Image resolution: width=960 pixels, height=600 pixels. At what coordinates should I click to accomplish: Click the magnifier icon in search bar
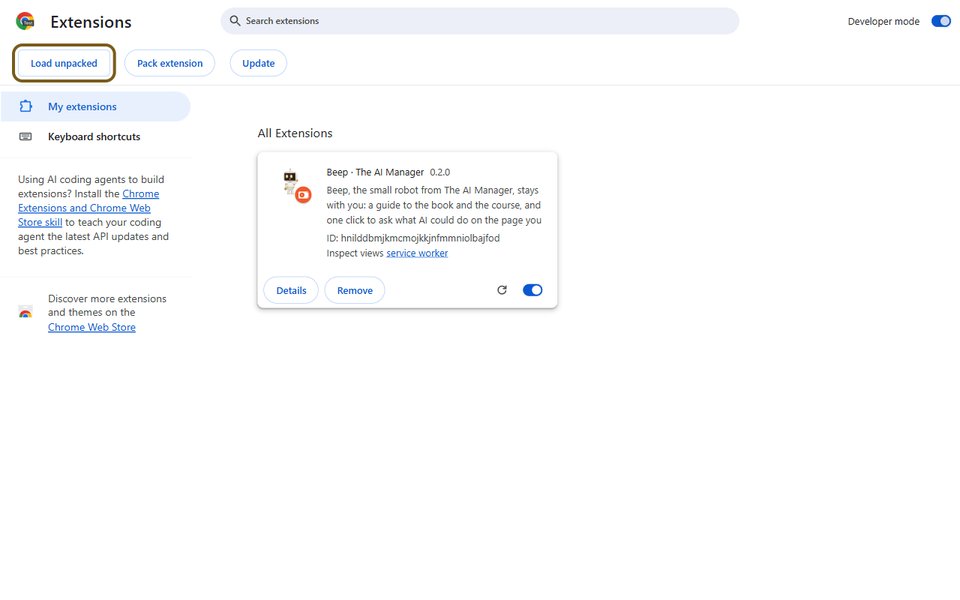[x=235, y=21]
